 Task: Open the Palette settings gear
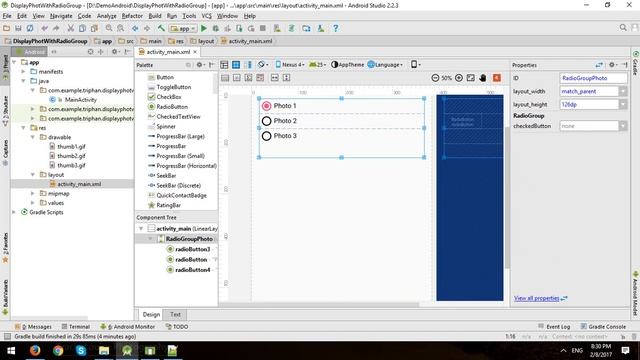pos(200,65)
